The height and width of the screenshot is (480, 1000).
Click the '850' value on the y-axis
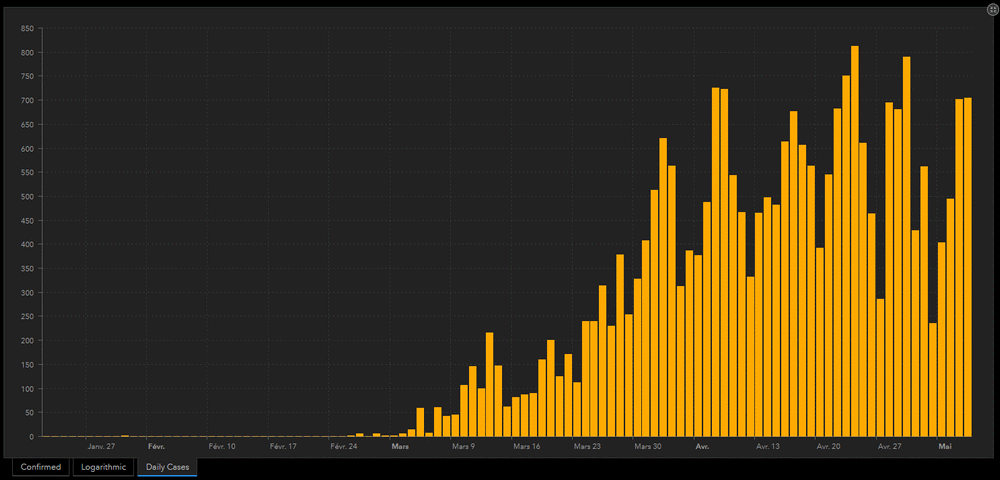pyautogui.click(x=27, y=28)
